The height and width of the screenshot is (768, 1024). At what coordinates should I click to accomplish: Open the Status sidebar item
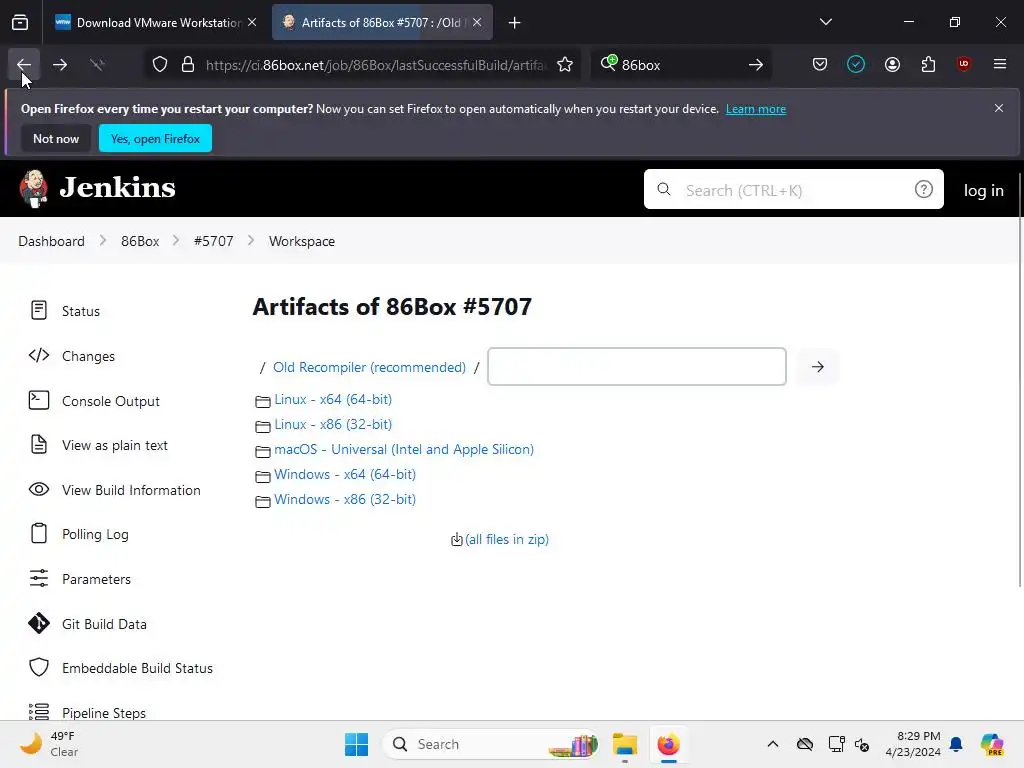[x=80, y=311]
